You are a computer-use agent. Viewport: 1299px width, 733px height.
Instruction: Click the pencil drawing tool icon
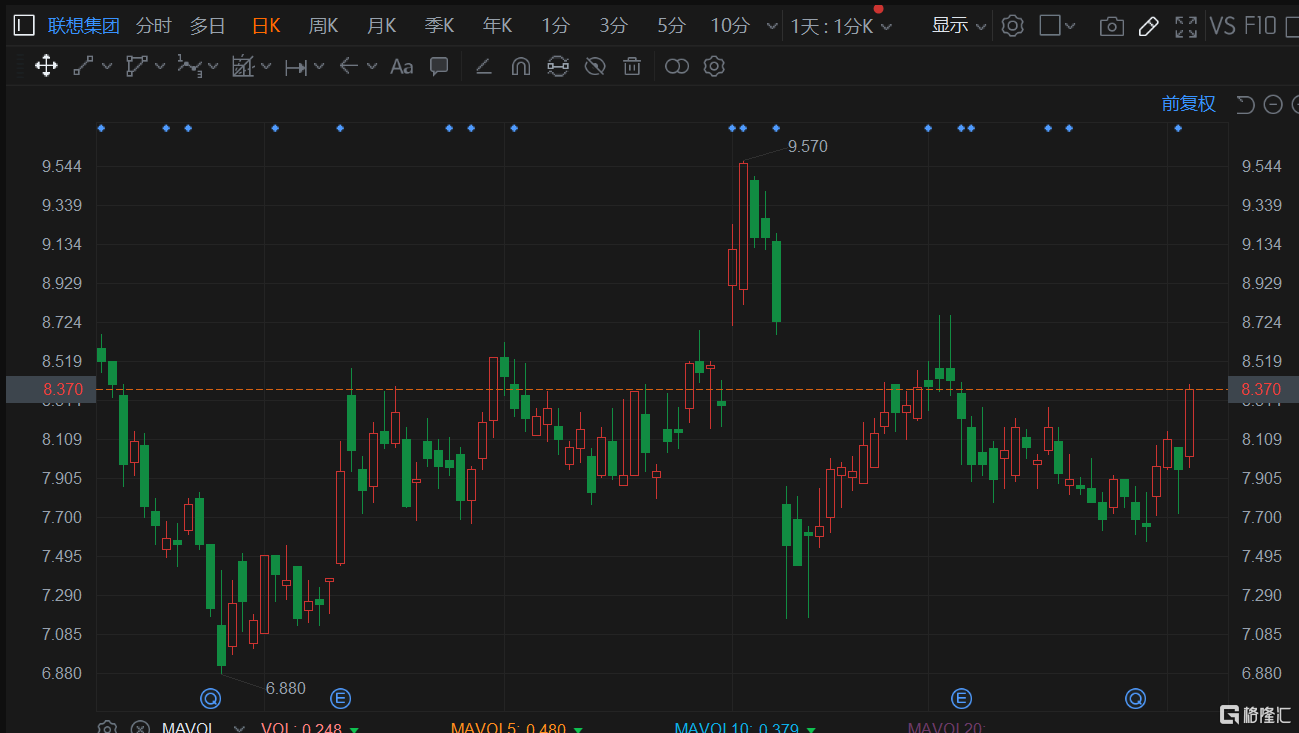tap(1148, 26)
